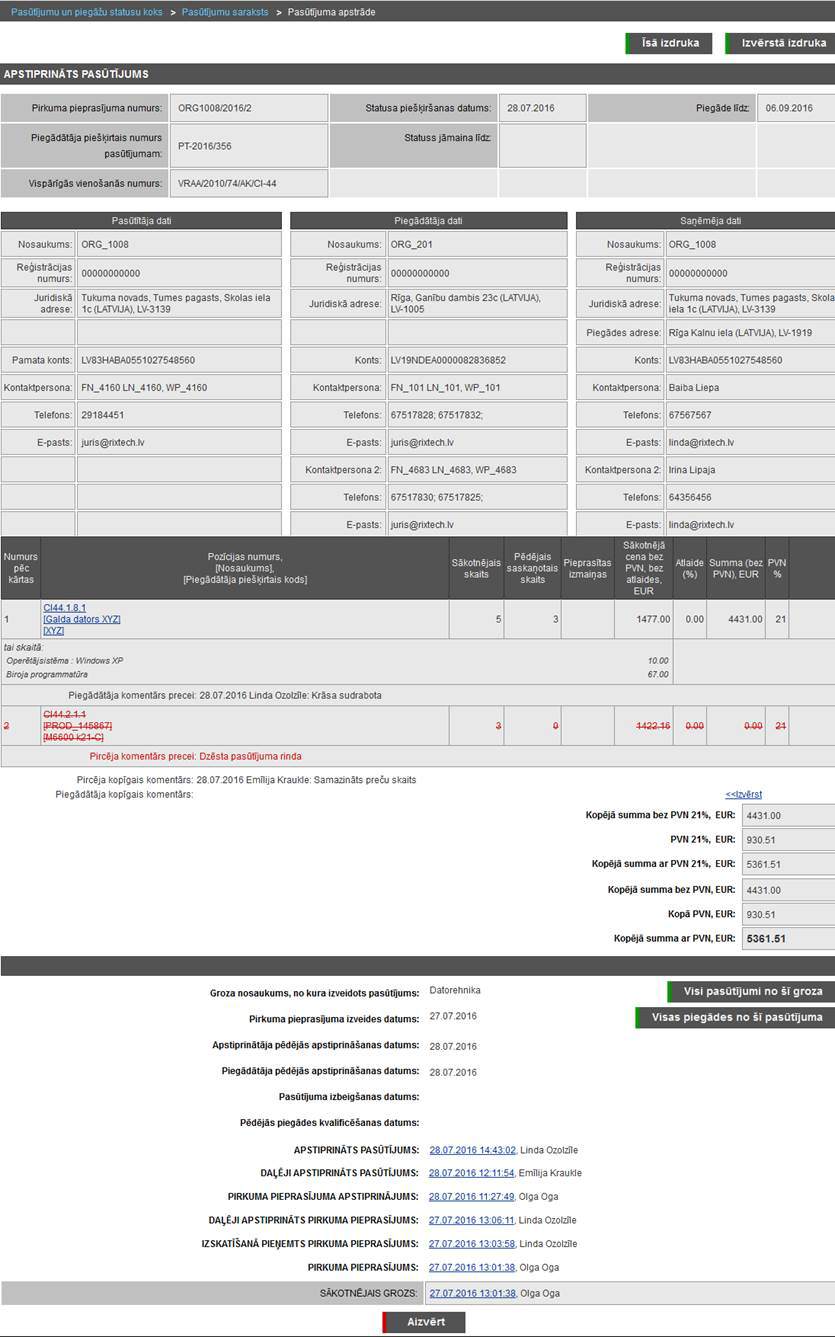Open position link CI44.1.8.1

64,607
